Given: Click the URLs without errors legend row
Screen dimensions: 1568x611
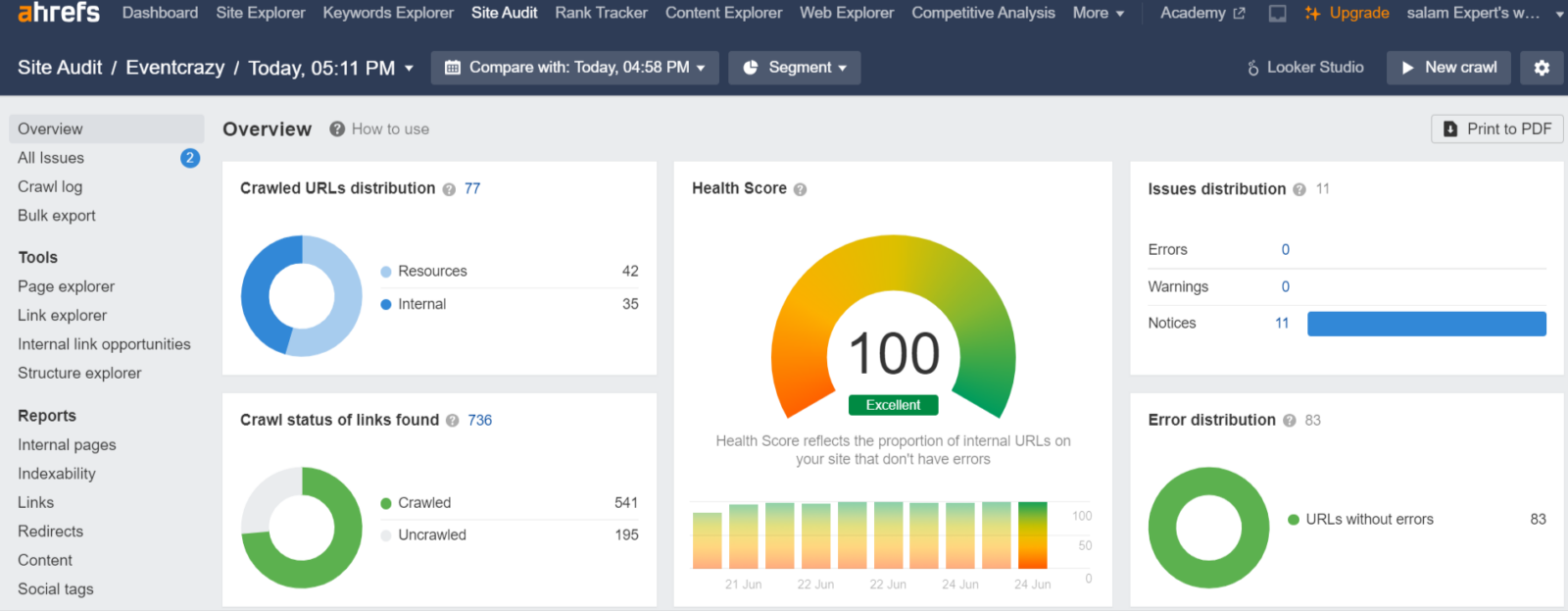Looking at the screenshot, I should point(1417,520).
